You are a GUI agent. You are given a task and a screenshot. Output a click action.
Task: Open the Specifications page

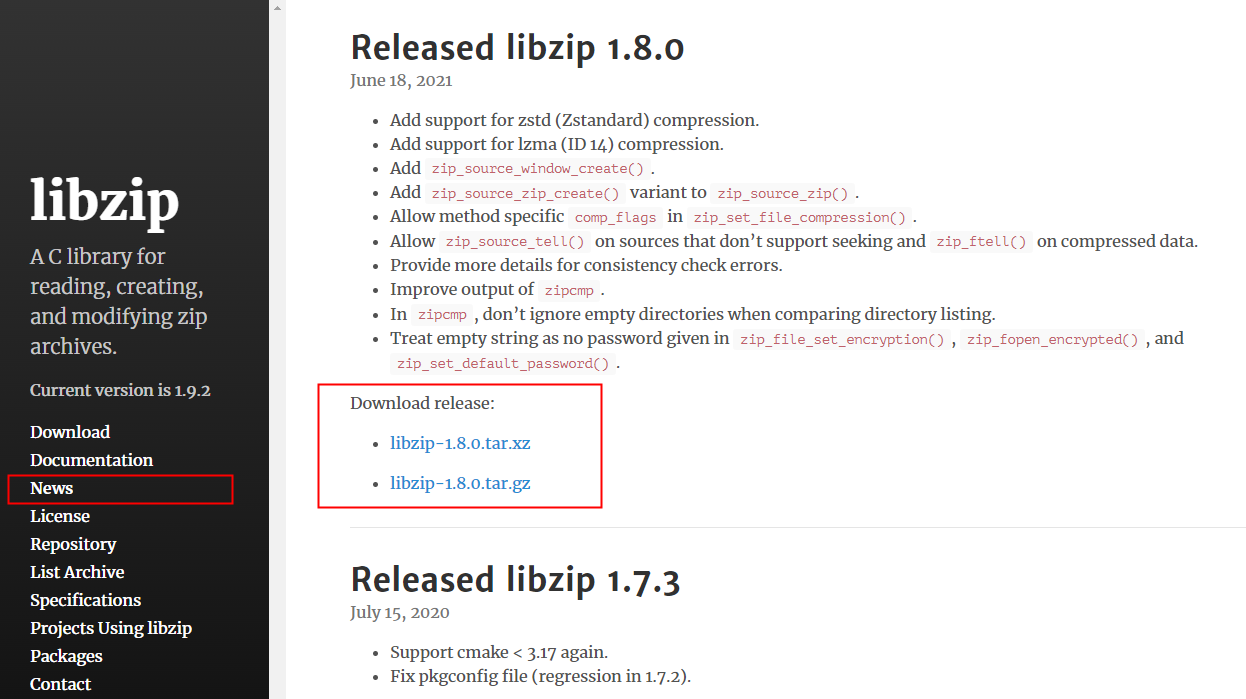85,599
